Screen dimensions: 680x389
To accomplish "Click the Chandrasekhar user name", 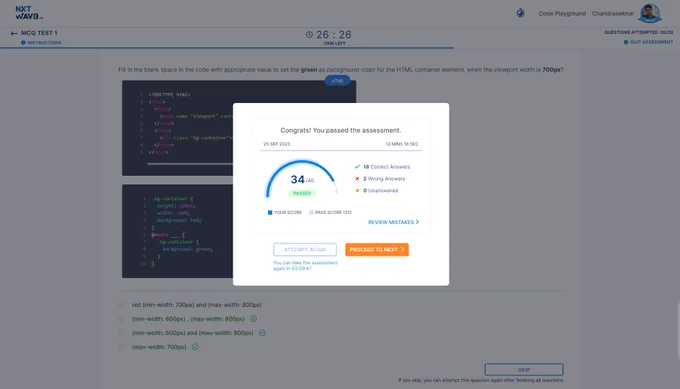I will click(x=613, y=13).
